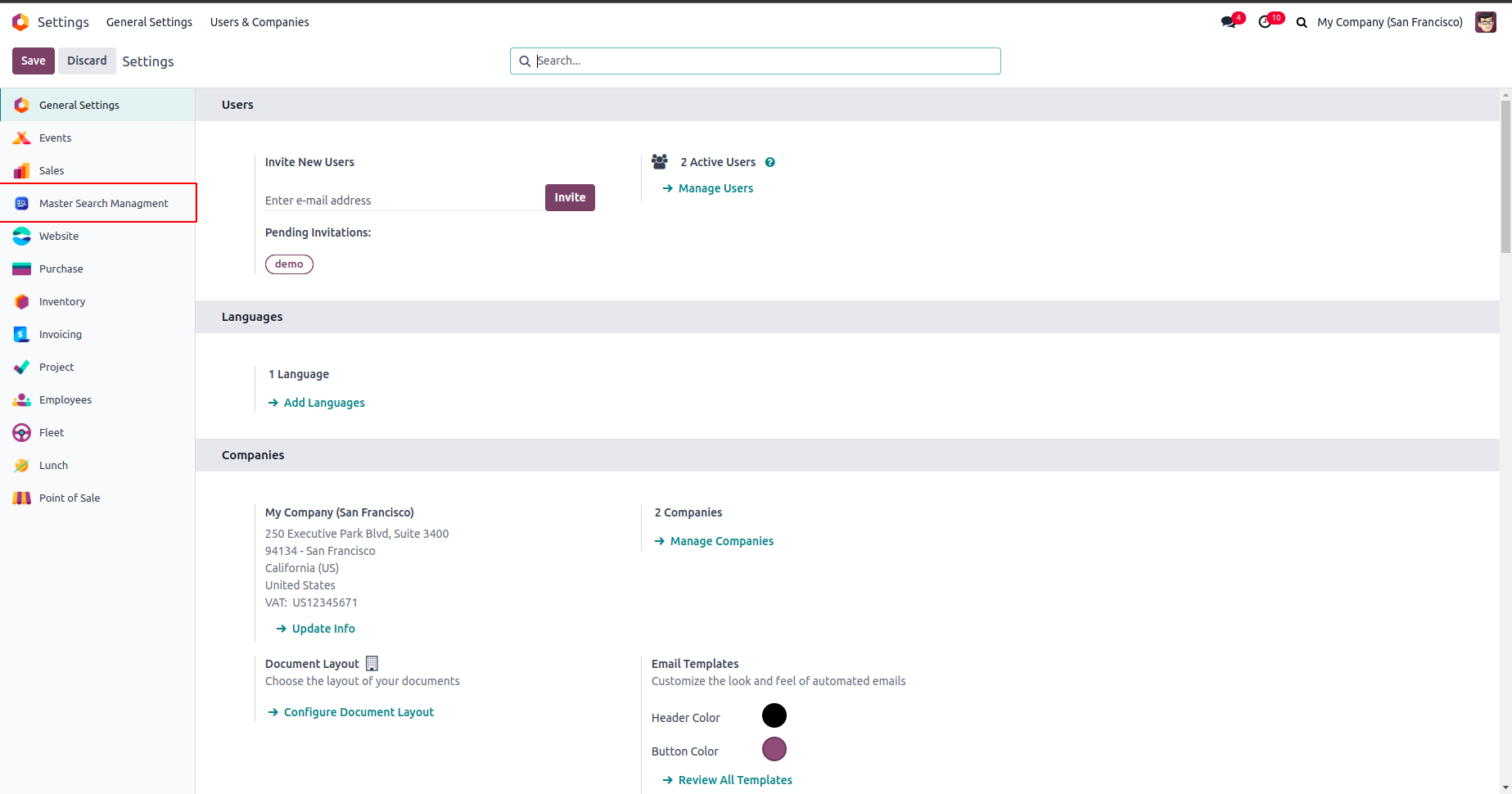This screenshot has height=794, width=1512.
Task: Click the Odoo Settings app logo
Action: pos(20,22)
